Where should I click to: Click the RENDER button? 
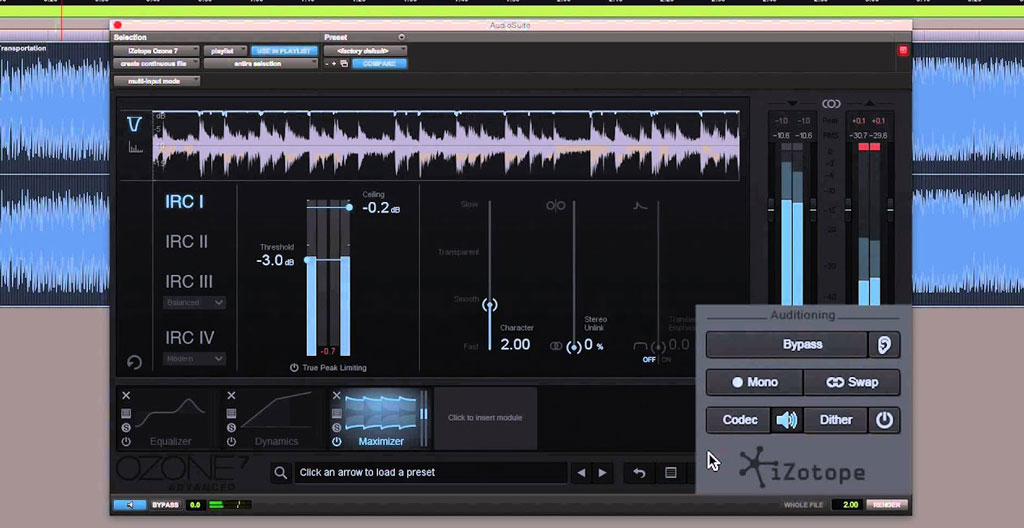coord(887,505)
